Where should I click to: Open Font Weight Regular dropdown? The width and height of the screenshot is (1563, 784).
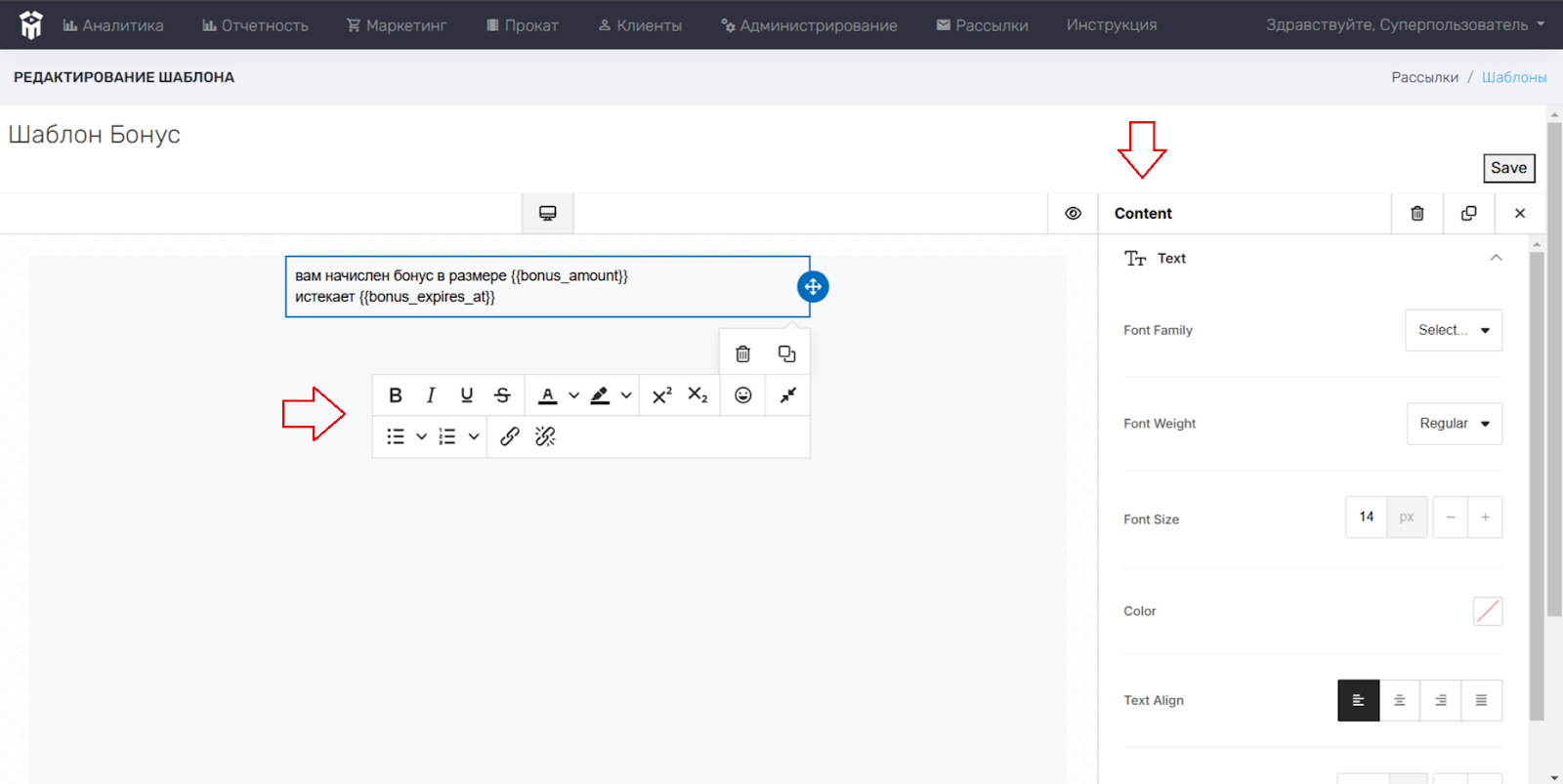pyautogui.click(x=1455, y=424)
